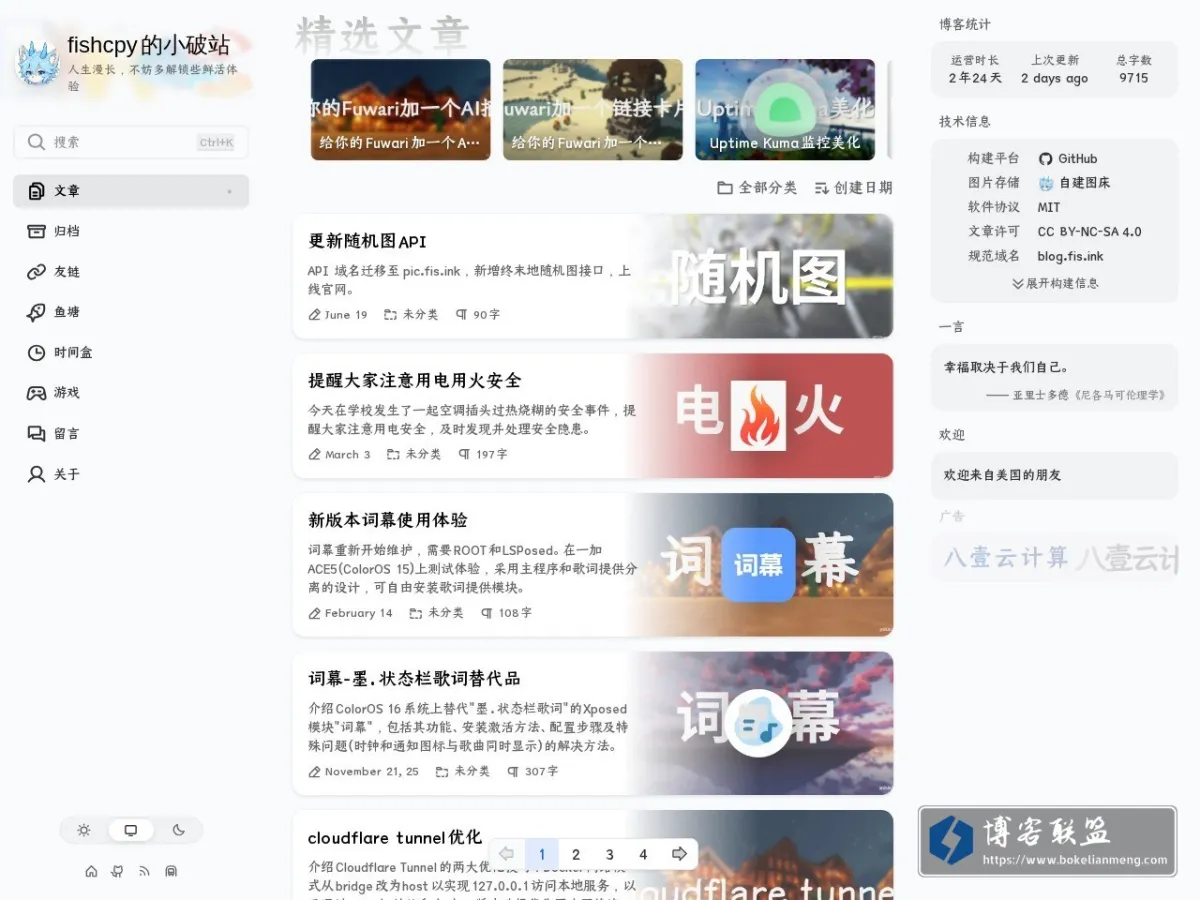The height and width of the screenshot is (900, 1200).
Task: Click the CC BY-NC-SA 4.0 license
Action: (x=1089, y=232)
